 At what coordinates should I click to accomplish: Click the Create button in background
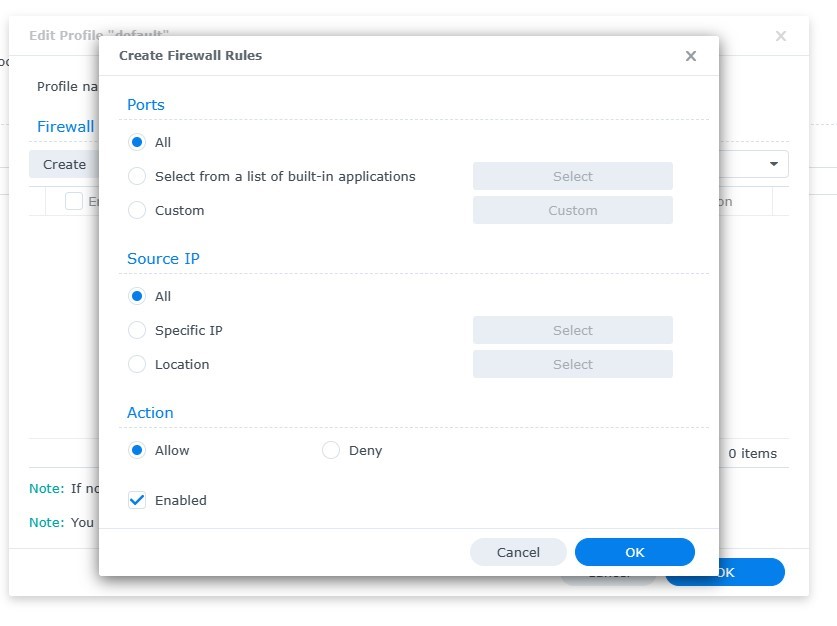pos(64,164)
